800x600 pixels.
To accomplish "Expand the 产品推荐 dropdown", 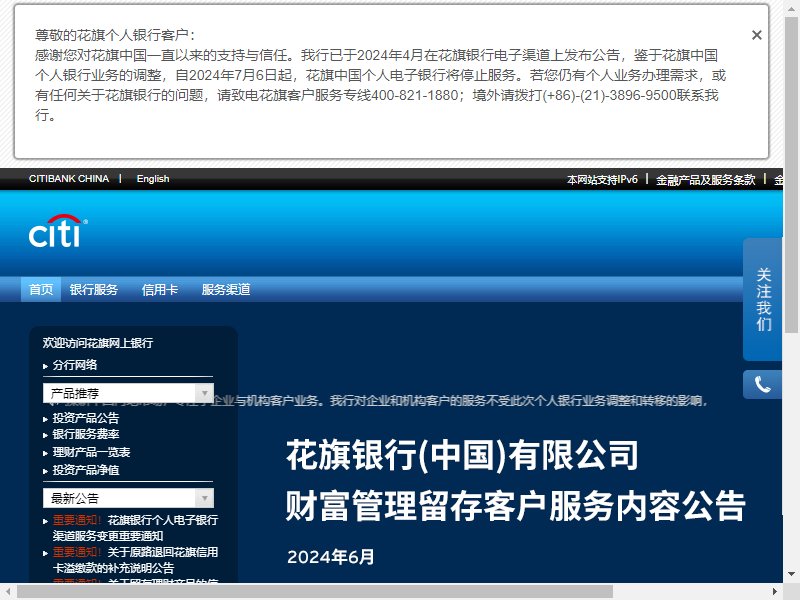I will [128, 393].
